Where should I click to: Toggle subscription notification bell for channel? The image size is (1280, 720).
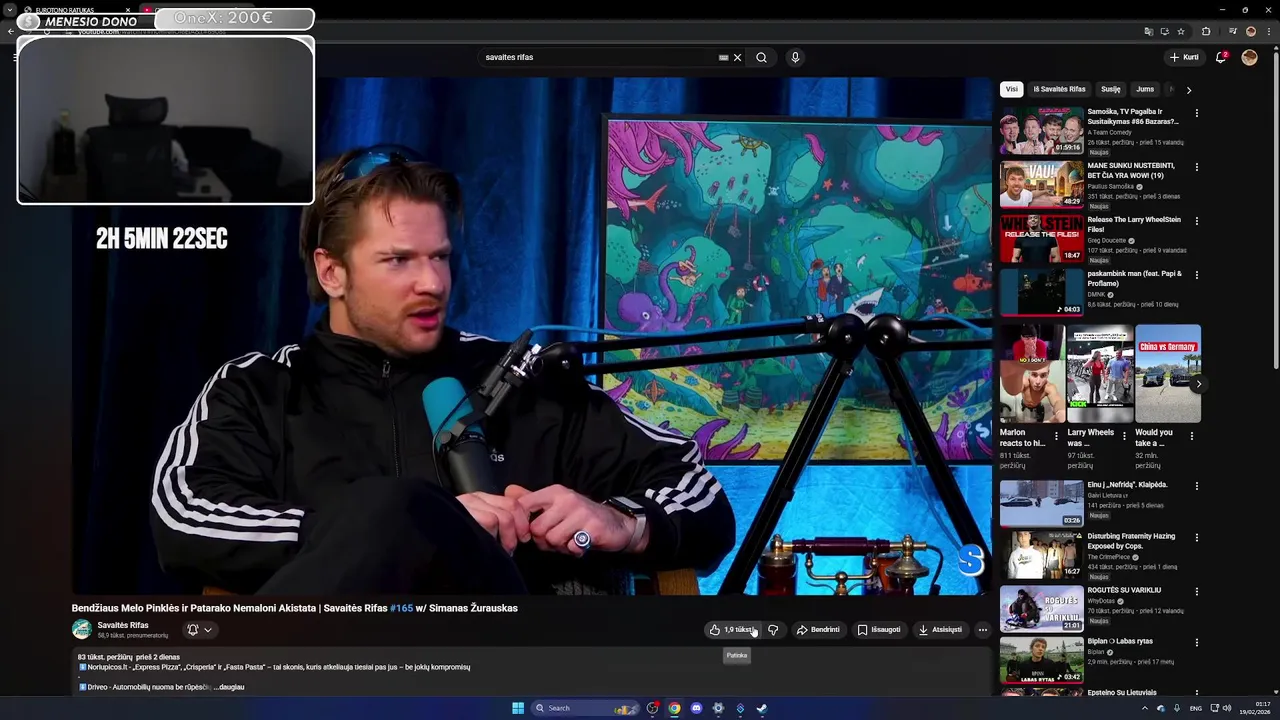pyautogui.click(x=193, y=630)
